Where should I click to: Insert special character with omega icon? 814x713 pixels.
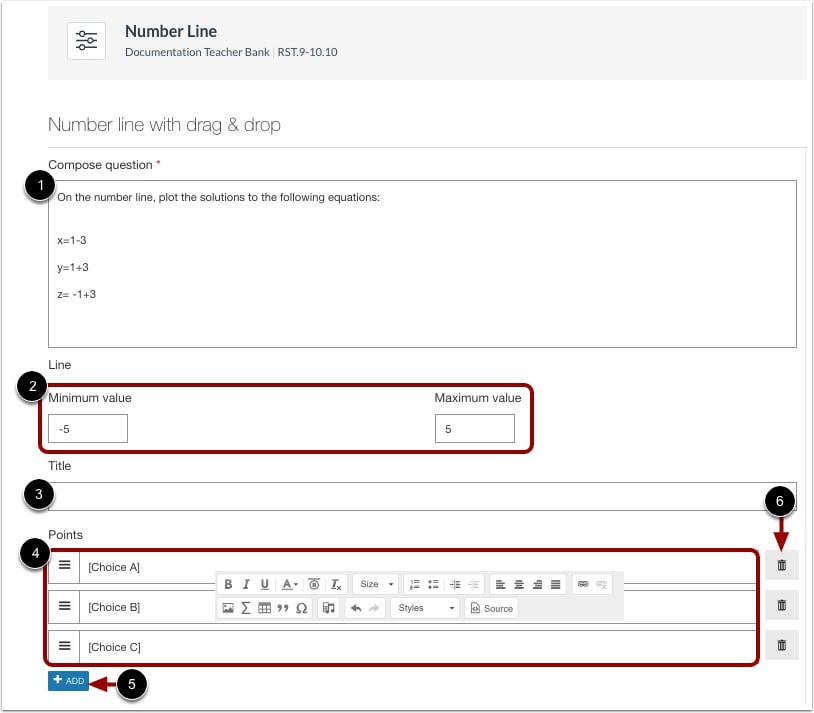coord(302,608)
